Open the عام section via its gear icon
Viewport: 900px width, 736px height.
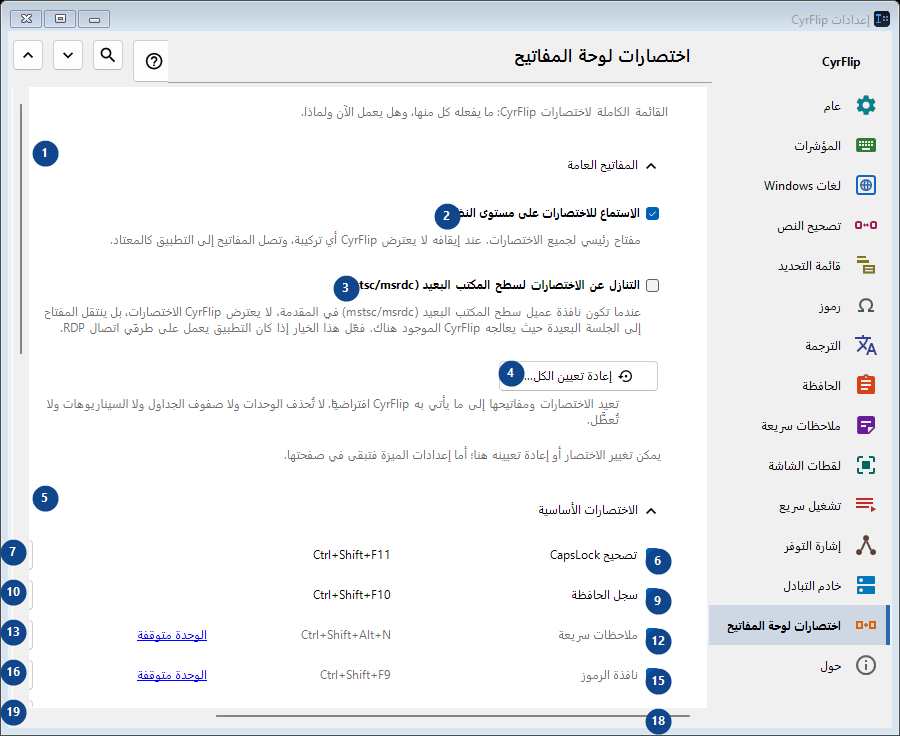click(x=866, y=106)
